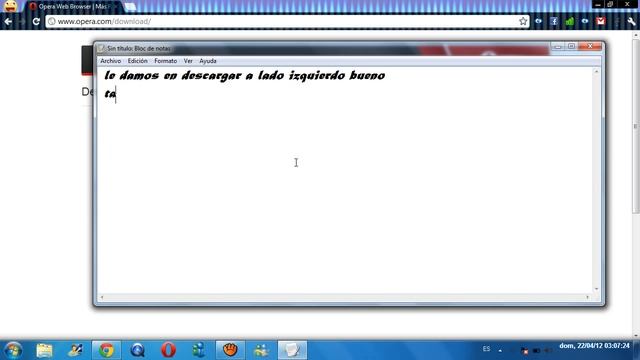Click the browser page vertical scrollbar

coord(636,127)
